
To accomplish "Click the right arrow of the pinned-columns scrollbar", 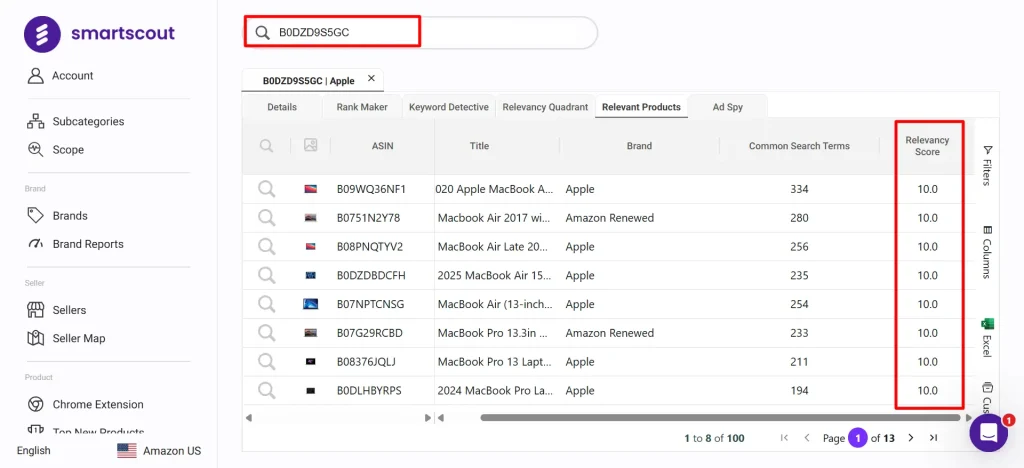I will [x=427, y=417].
